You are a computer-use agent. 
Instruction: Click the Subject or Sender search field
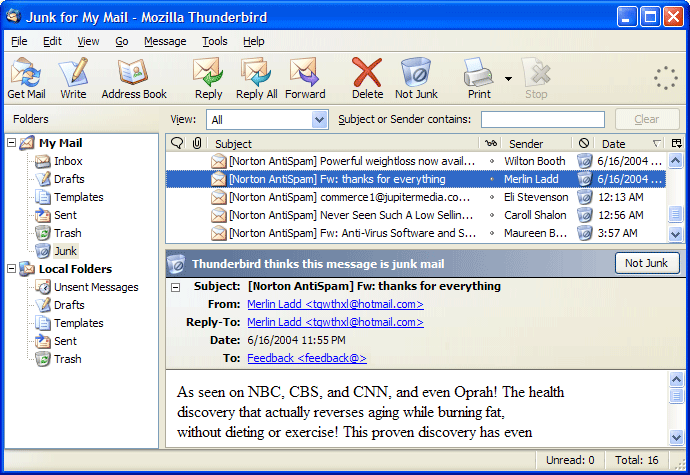tap(543, 119)
